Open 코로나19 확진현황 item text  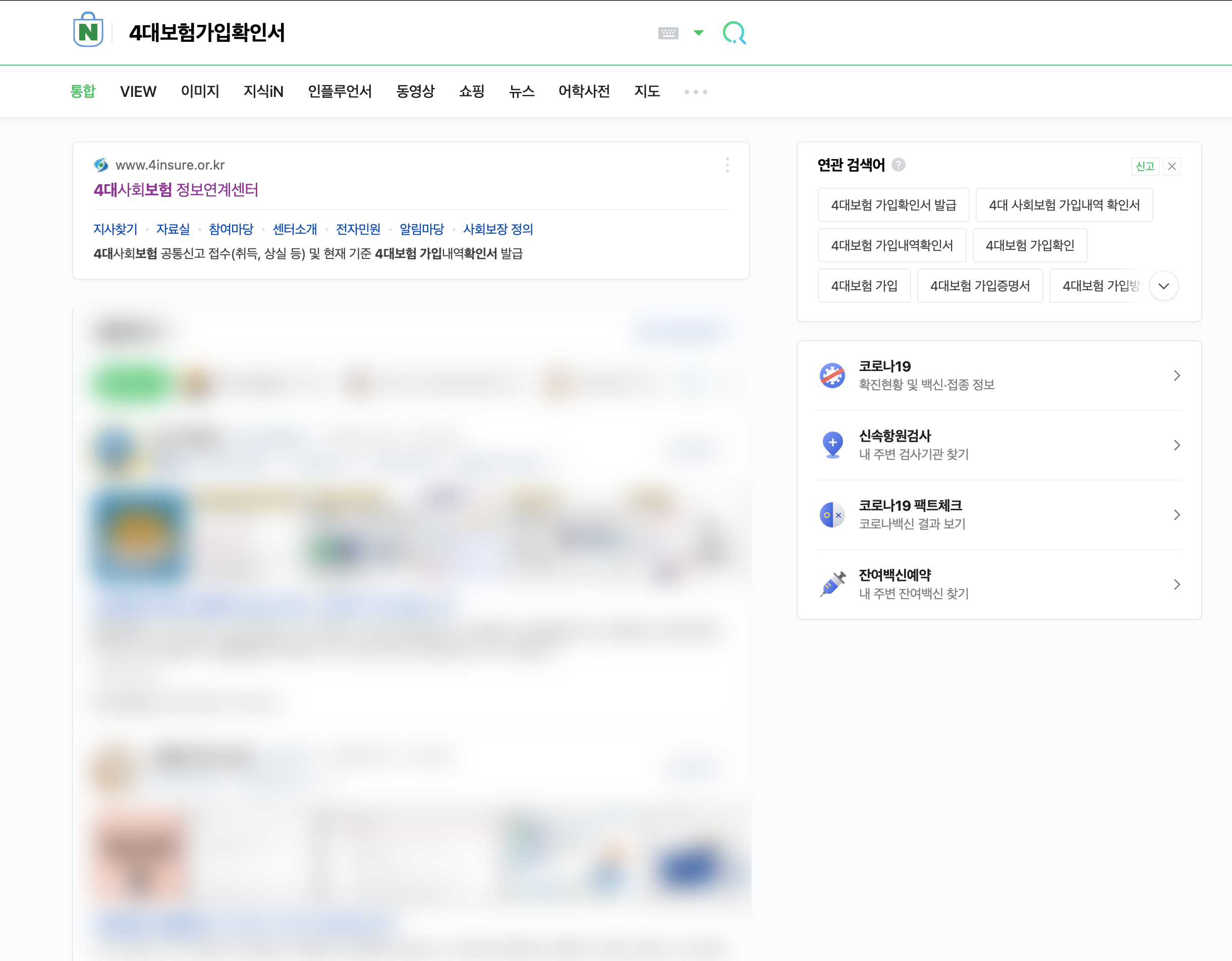point(926,375)
